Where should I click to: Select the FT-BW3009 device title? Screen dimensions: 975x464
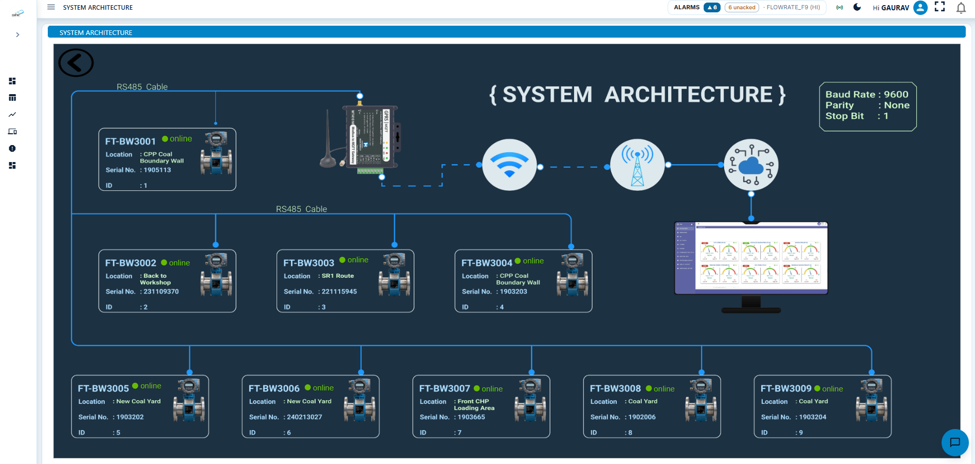786,388
